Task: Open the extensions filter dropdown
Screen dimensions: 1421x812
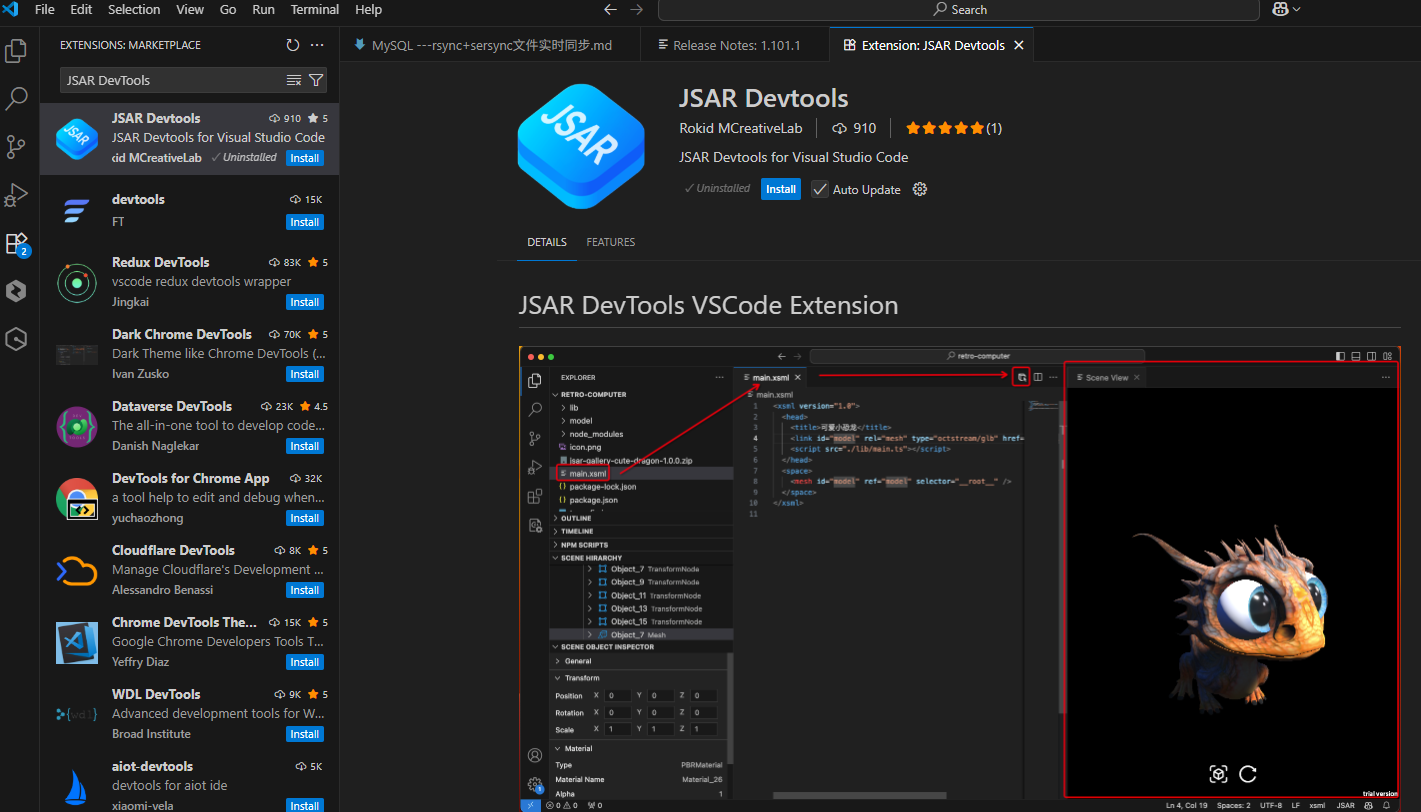Action: (x=316, y=80)
